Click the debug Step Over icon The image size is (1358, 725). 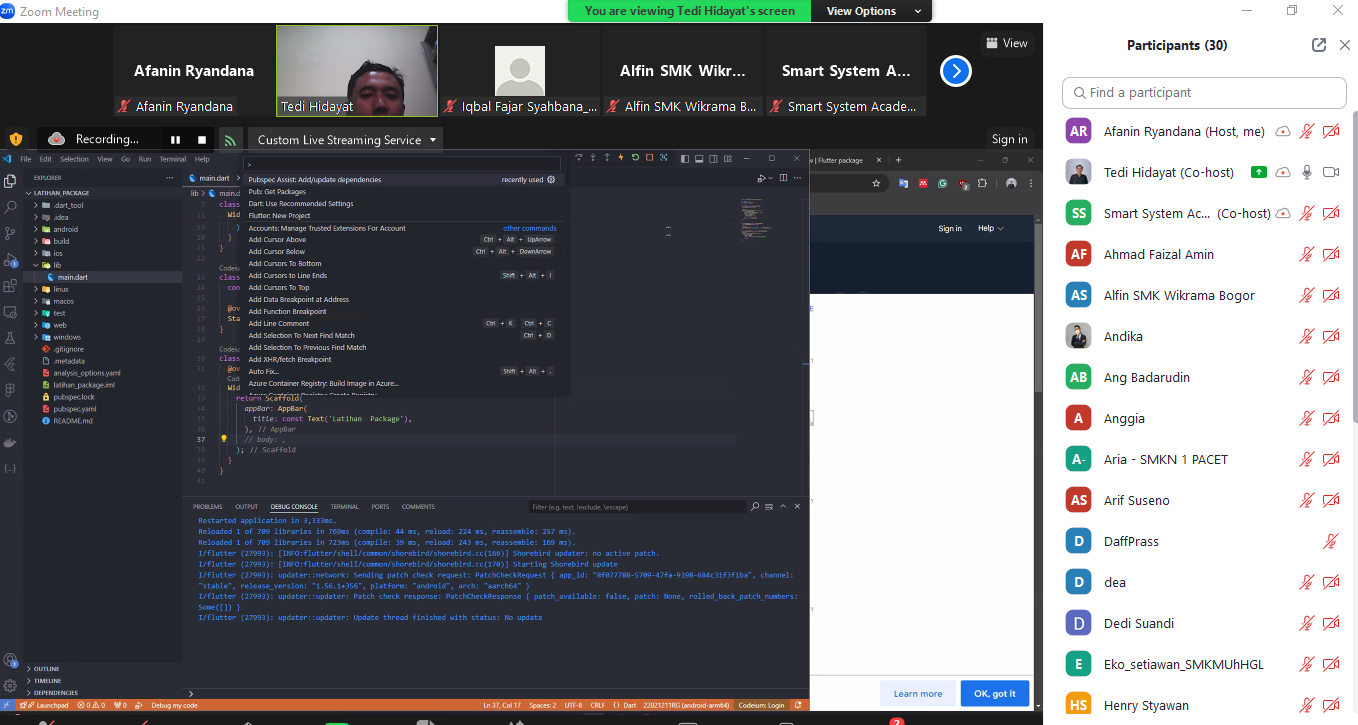point(579,157)
